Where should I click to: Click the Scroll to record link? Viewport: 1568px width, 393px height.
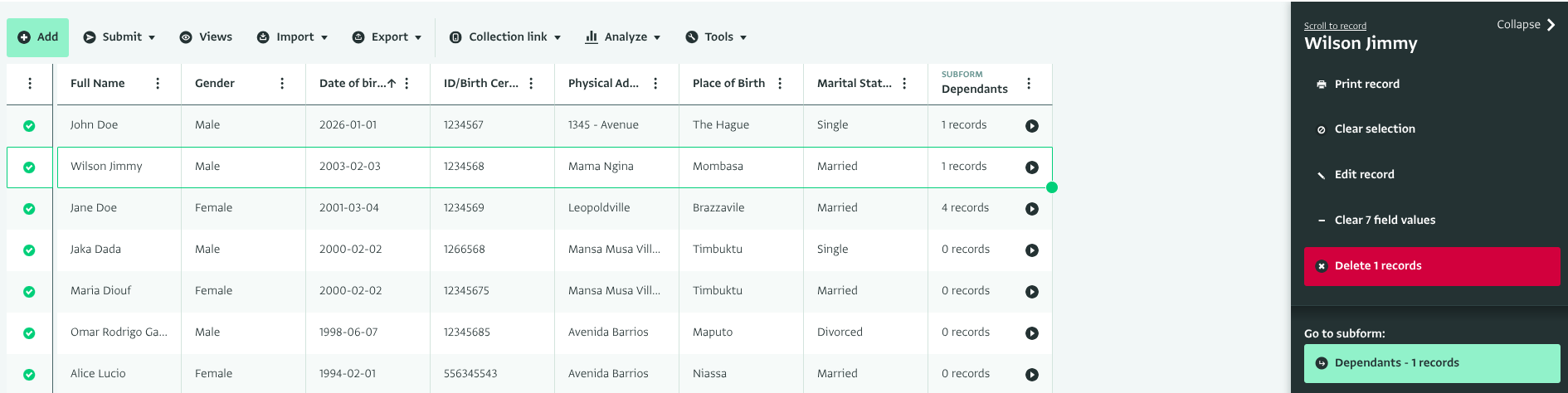(1335, 26)
